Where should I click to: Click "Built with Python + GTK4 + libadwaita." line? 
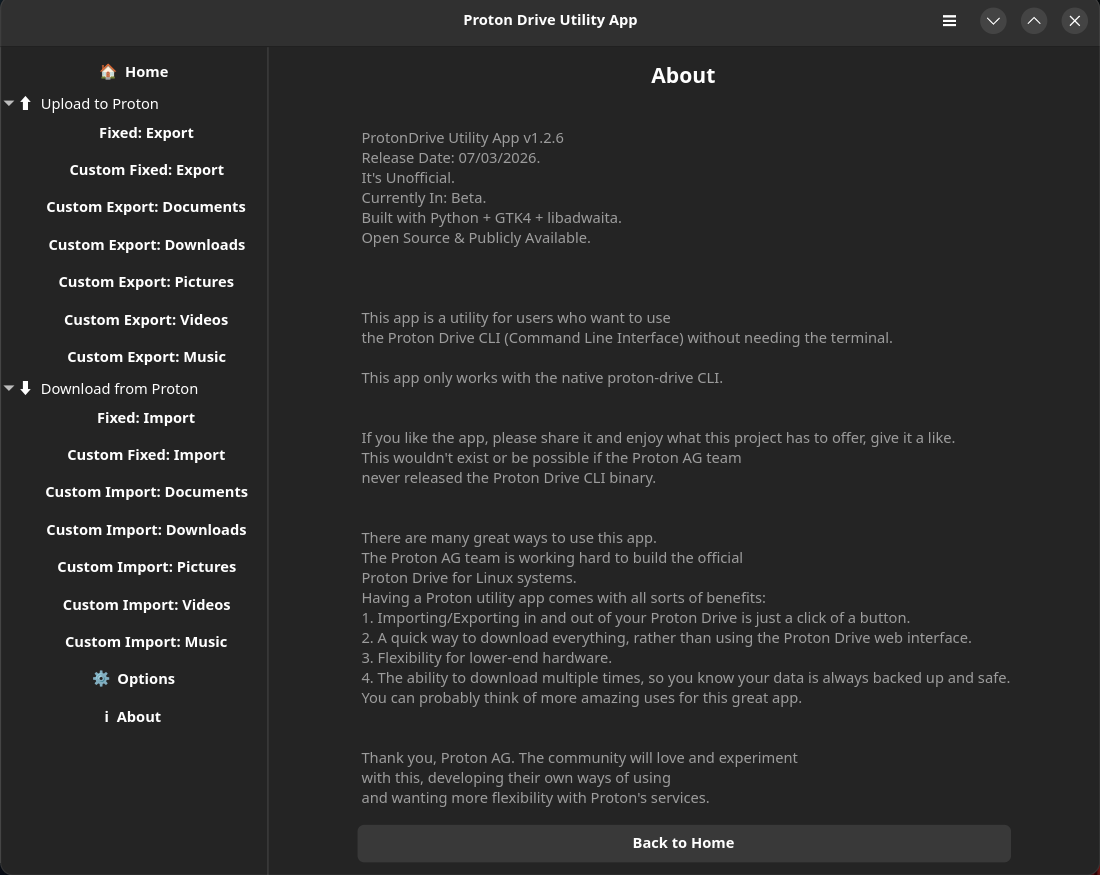(491, 218)
